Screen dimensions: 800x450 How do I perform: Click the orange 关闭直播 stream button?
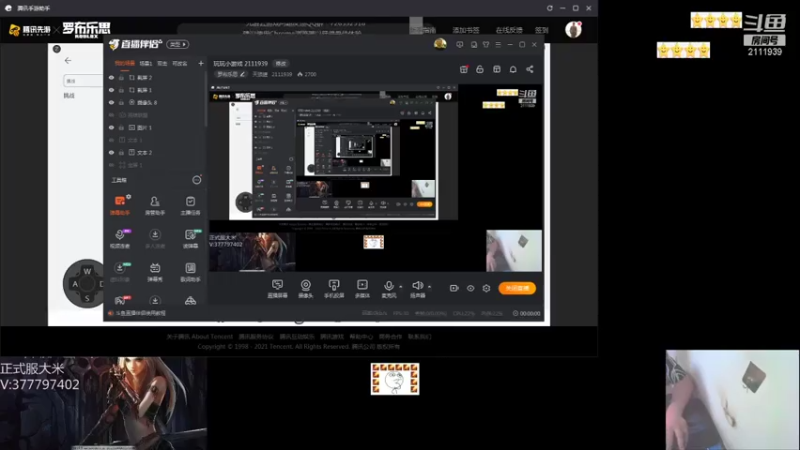[517, 288]
